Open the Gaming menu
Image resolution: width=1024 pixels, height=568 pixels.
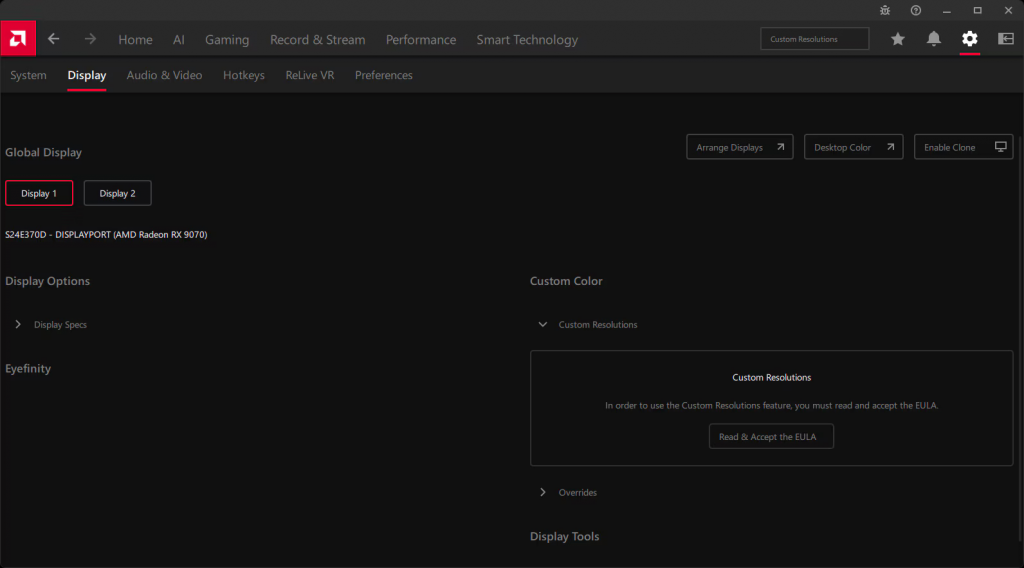pos(227,40)
